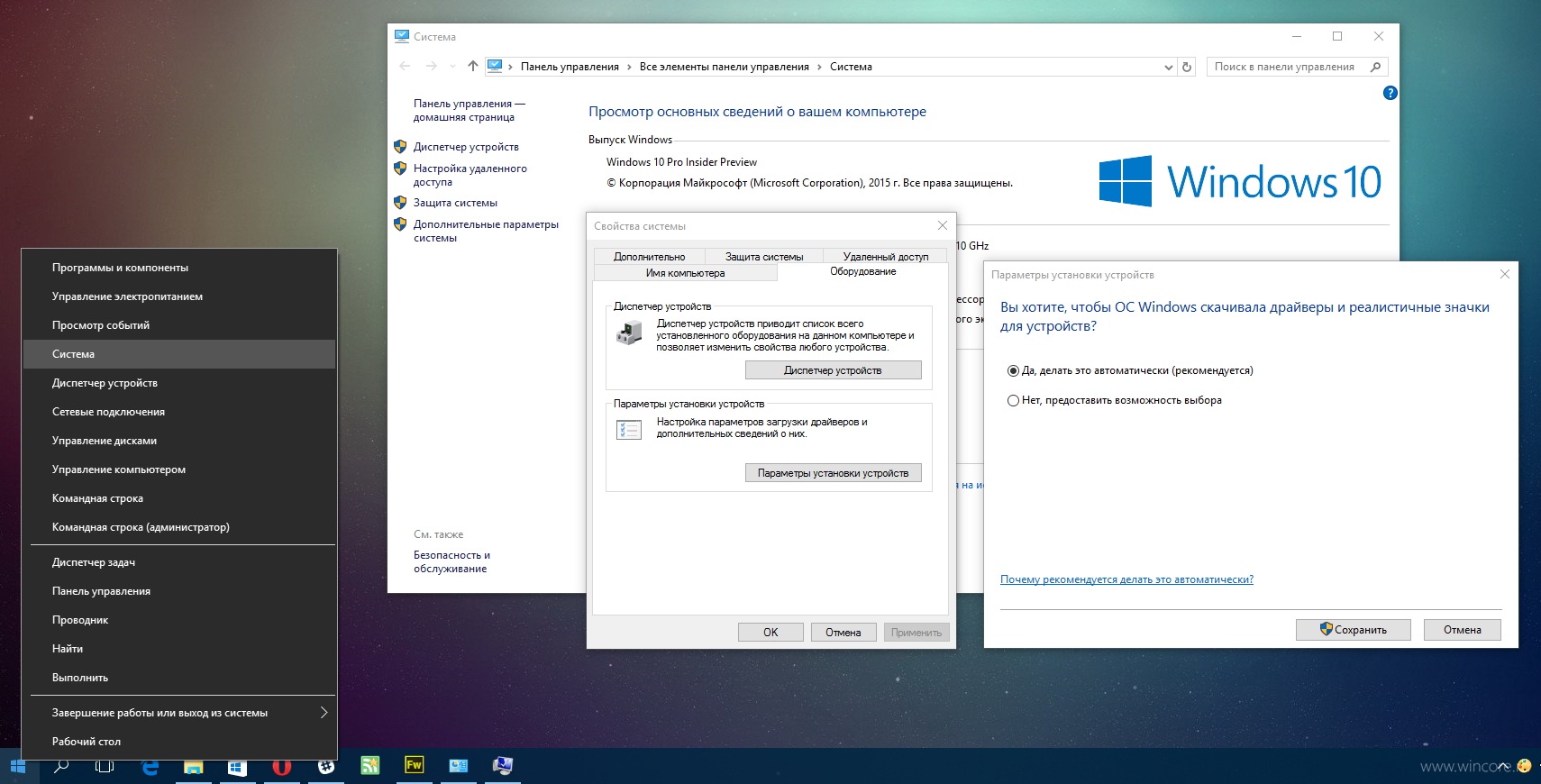Click the up arrow navigation button

point(473,66)
